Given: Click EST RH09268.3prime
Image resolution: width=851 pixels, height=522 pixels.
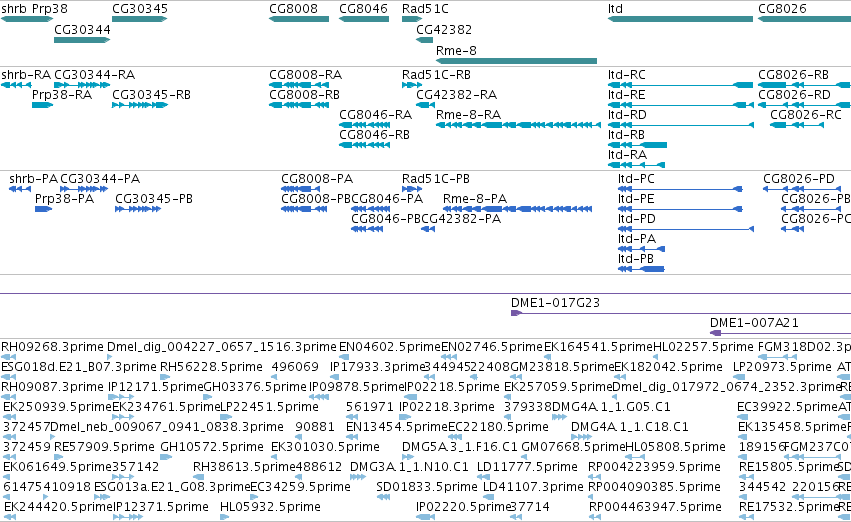Looking at the screenshot, I should tap(9, 357).
